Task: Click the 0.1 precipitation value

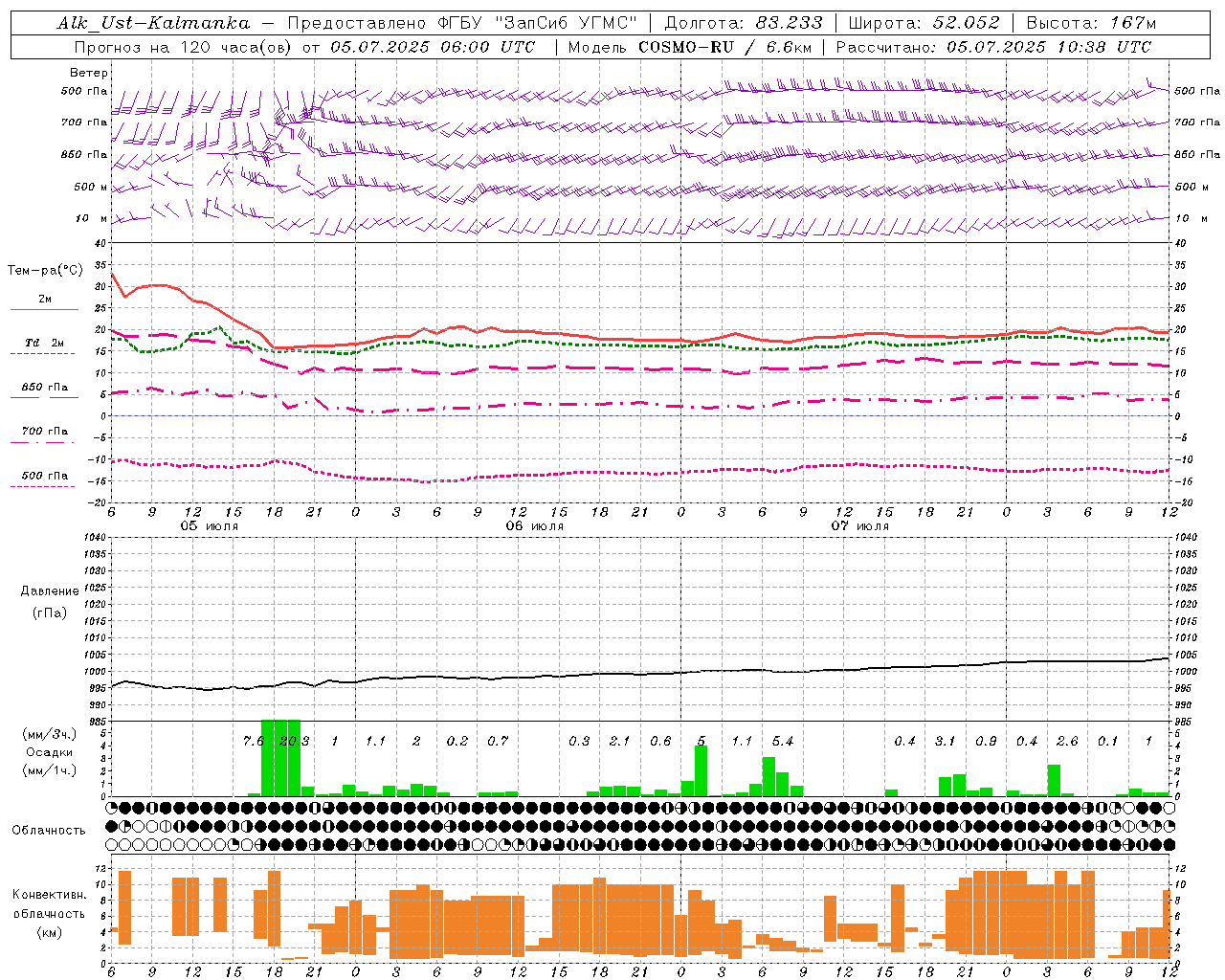Action: (1107, 742)
